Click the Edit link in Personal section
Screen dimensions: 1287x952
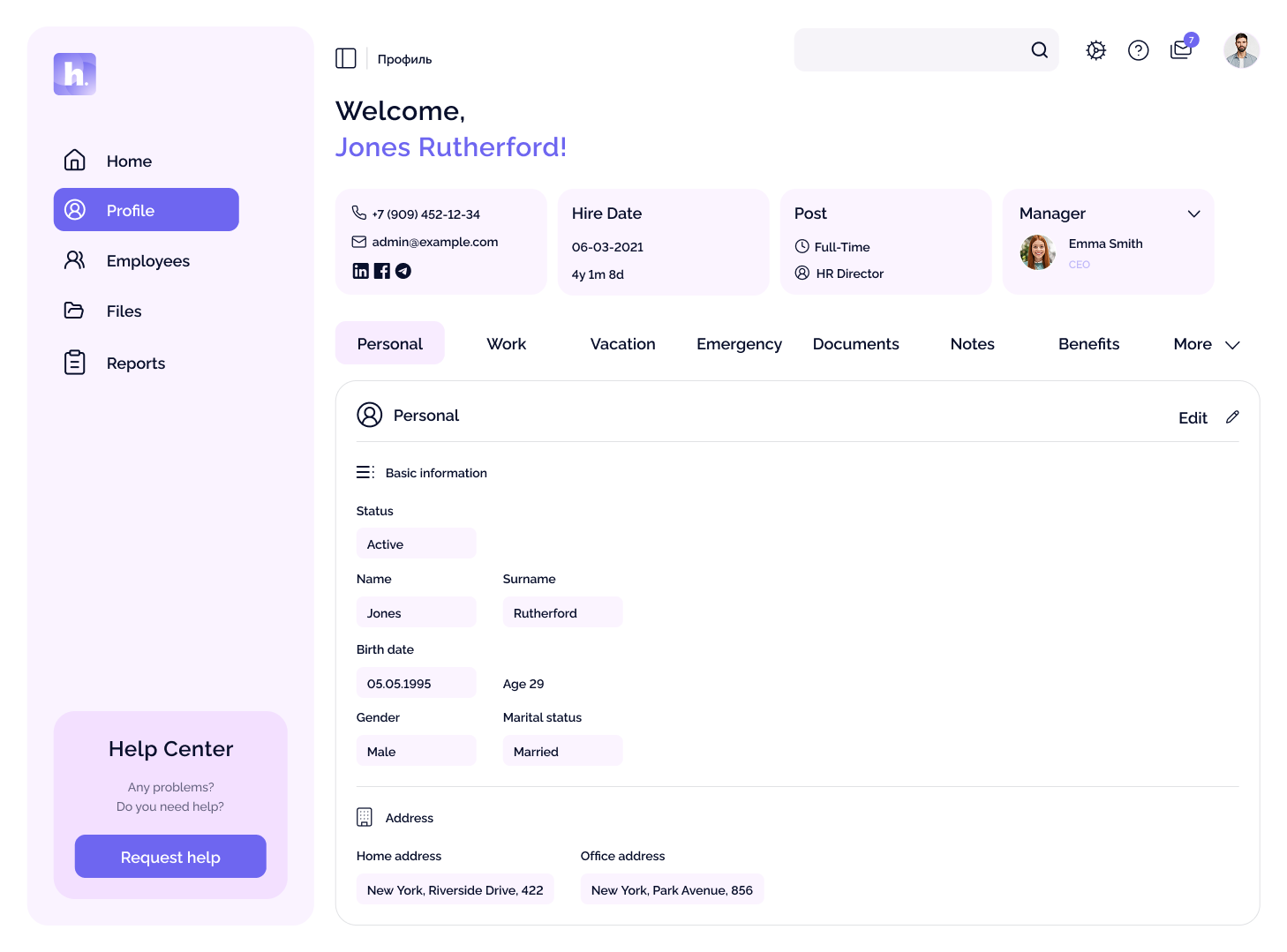coord(1193,417)
